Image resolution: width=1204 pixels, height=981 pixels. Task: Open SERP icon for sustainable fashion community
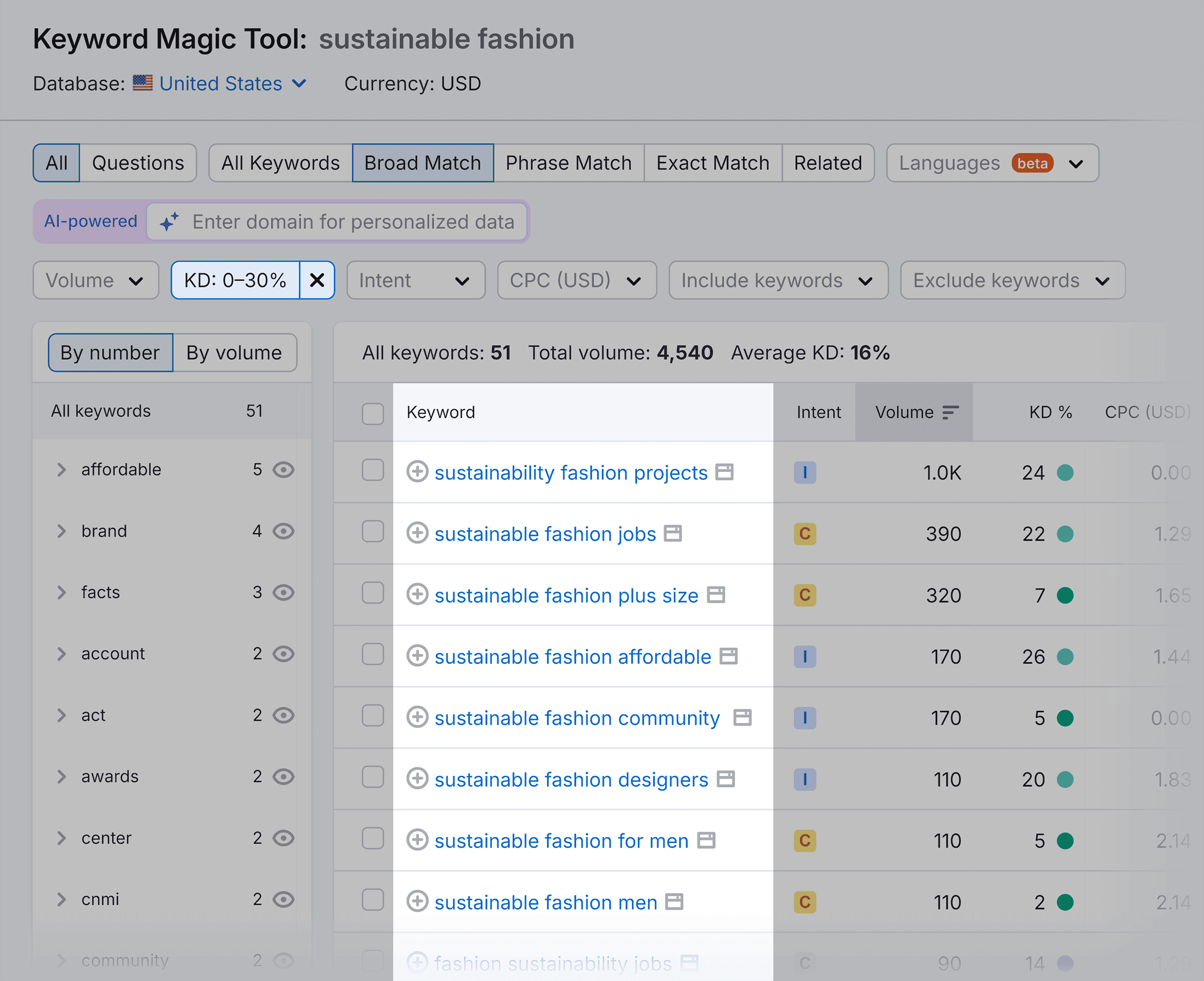(742, 718)
